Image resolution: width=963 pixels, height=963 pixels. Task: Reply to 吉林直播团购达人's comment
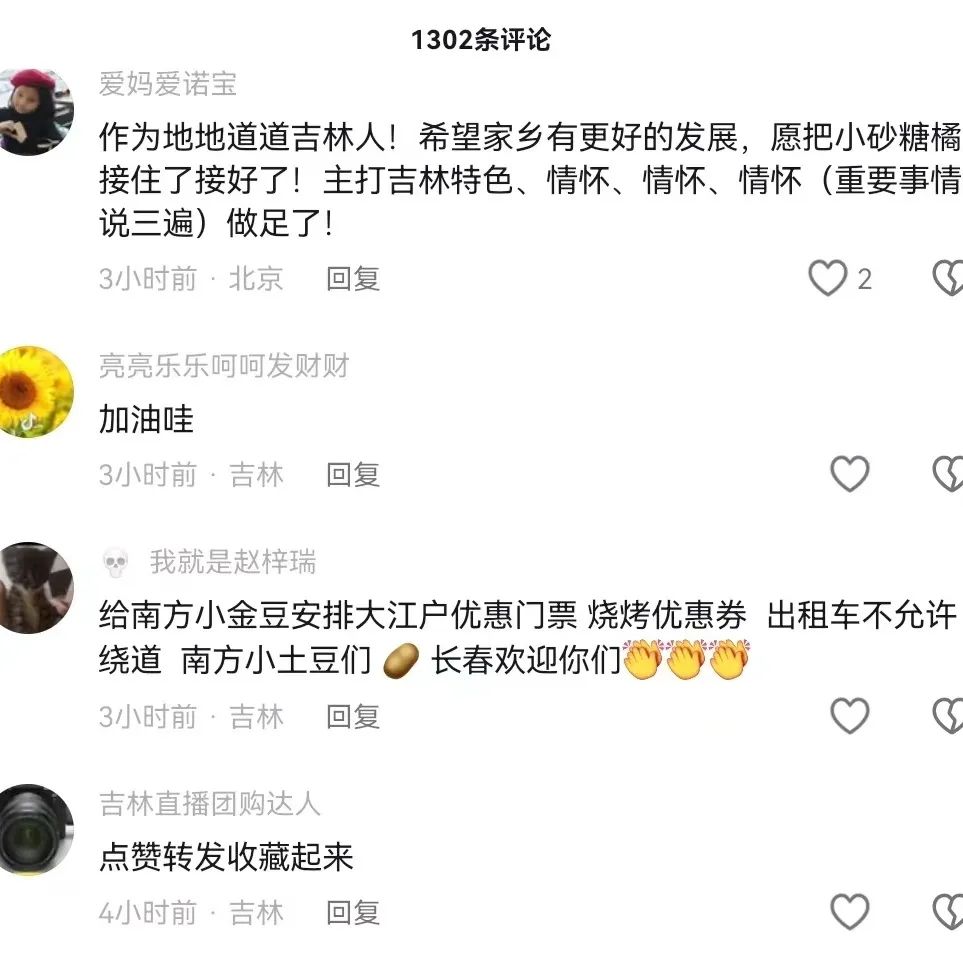[353, 912]
